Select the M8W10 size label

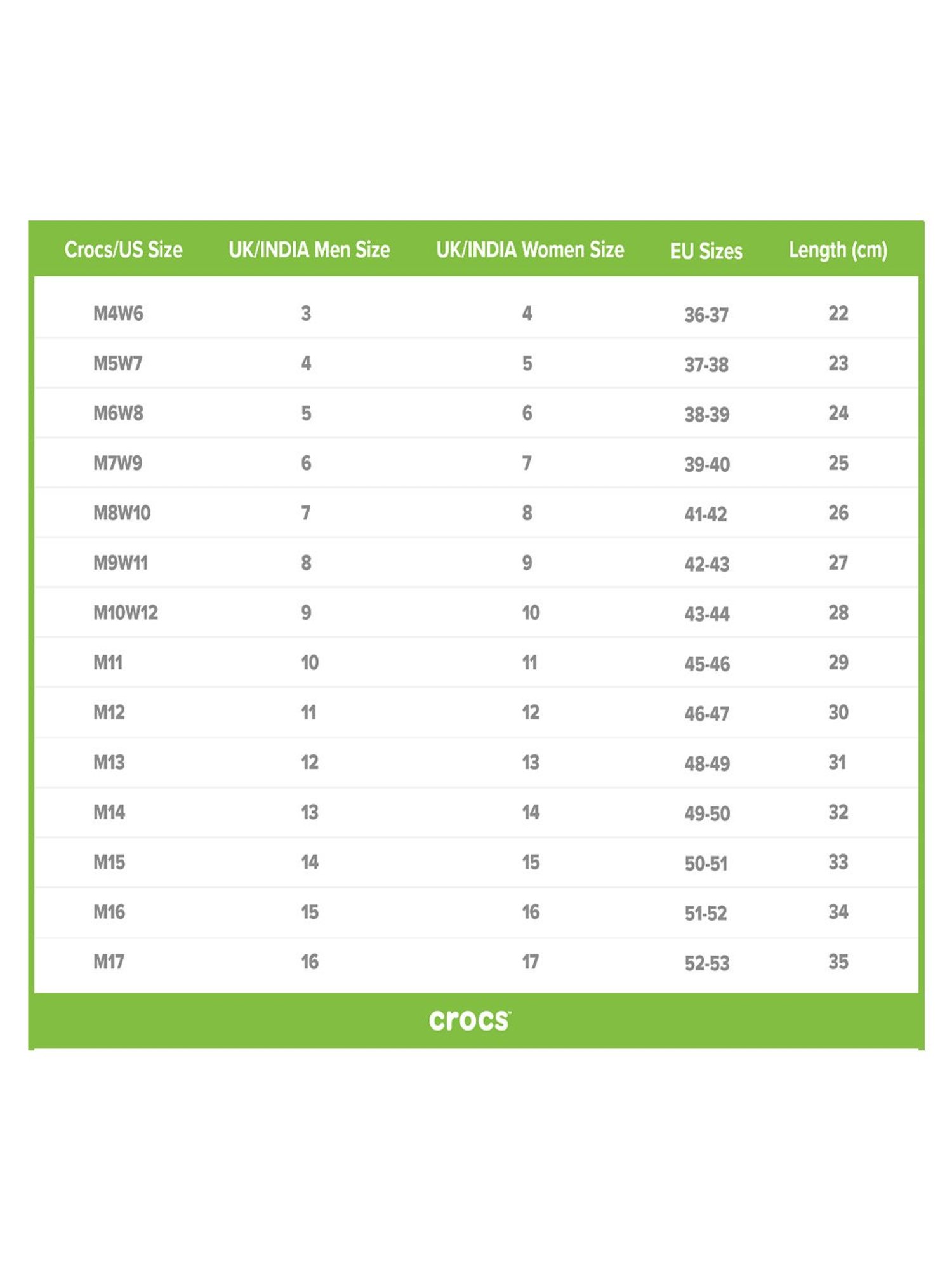pyautogui.click(x=122, y=512)
